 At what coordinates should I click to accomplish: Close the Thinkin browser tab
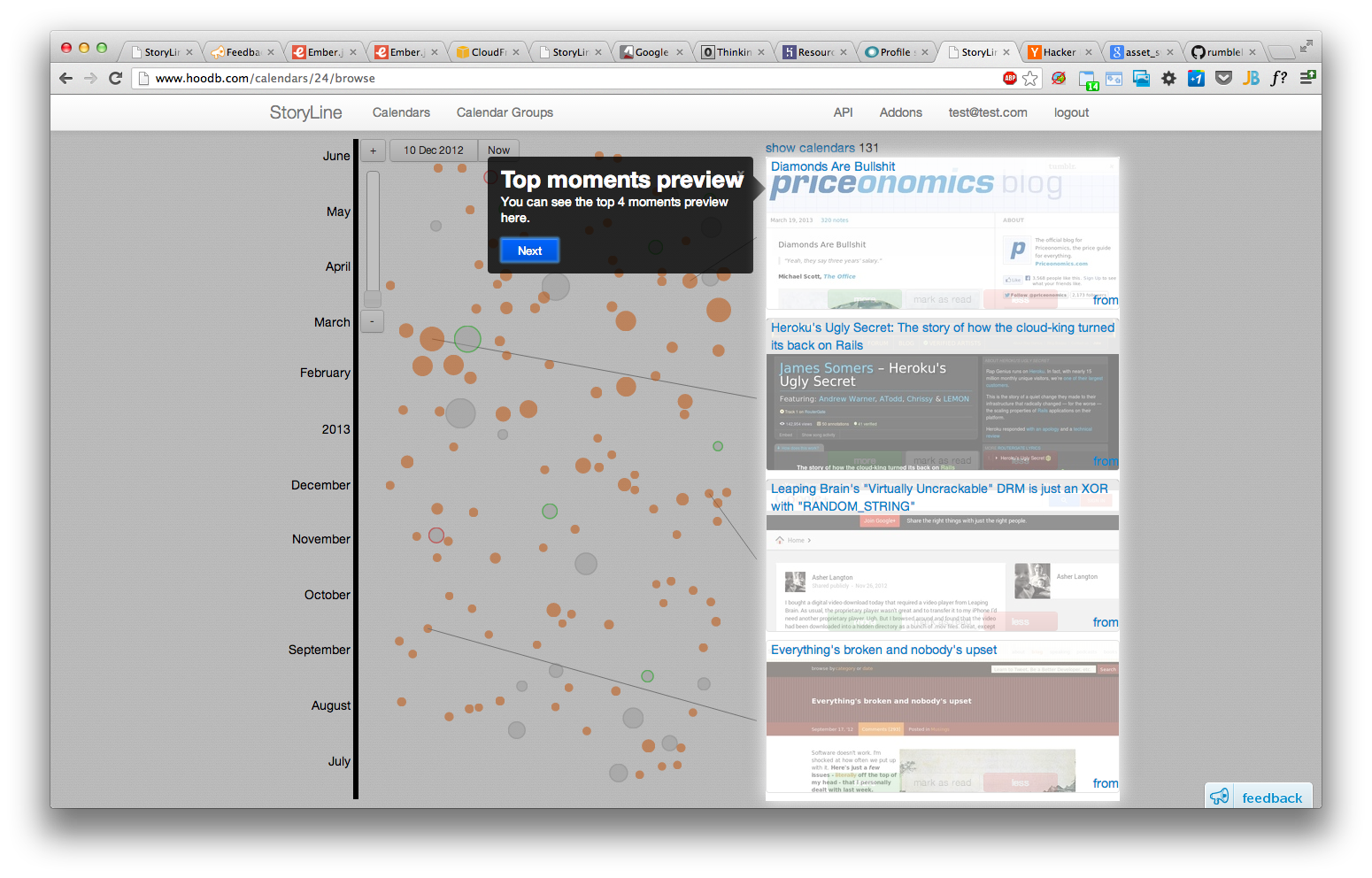coord(760,52)
